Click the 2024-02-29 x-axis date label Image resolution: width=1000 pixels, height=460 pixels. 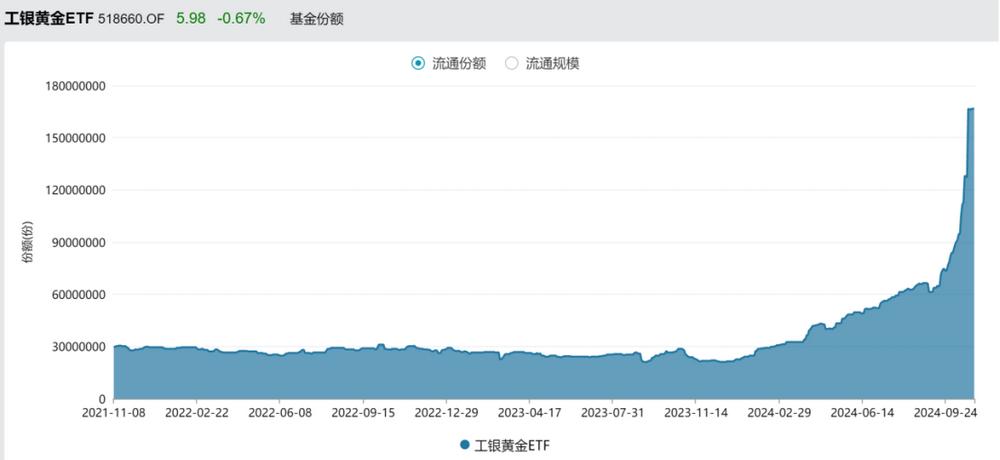[779, 412]
